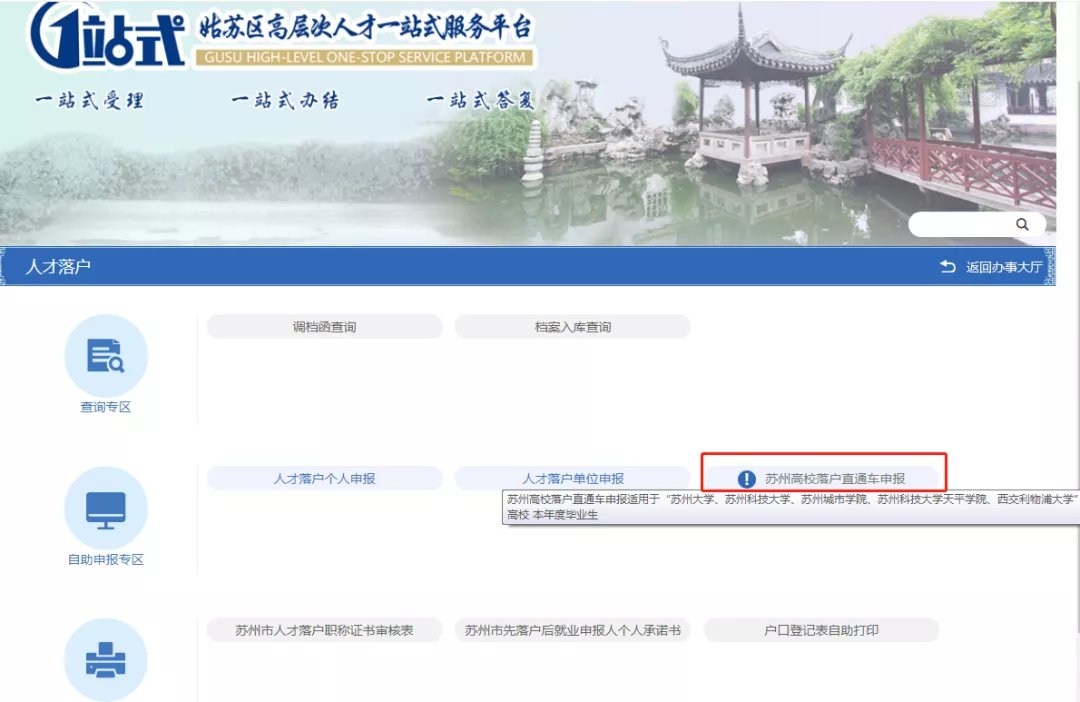Go back via 返回办事大厅 text link
This screenshot has width=1080, height=702.
click(1004, 267)
